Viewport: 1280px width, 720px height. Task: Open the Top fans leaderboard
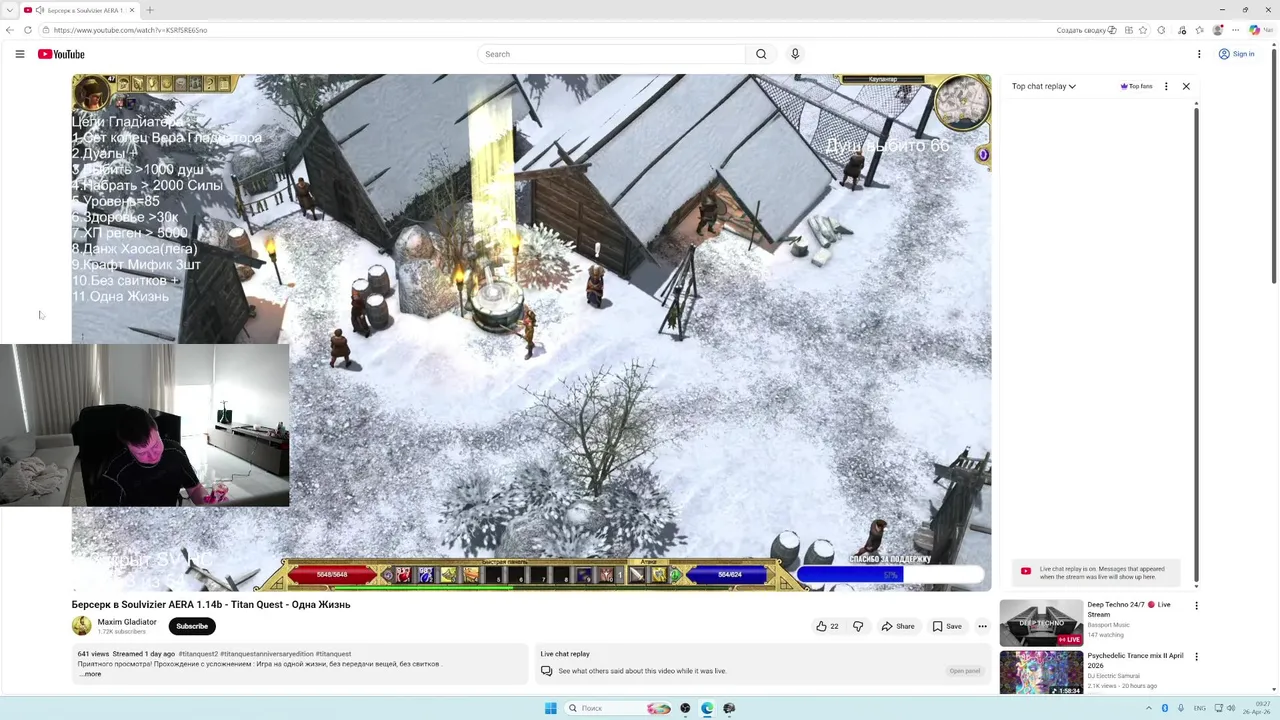pos(1136,86)
